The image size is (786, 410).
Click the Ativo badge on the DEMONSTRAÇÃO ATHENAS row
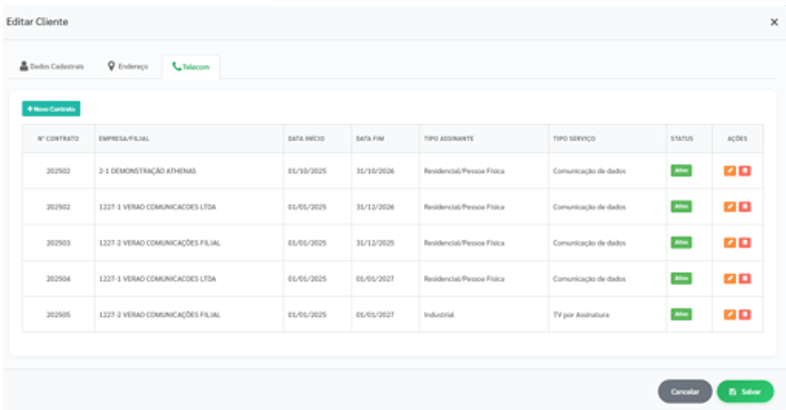[681, 171]
